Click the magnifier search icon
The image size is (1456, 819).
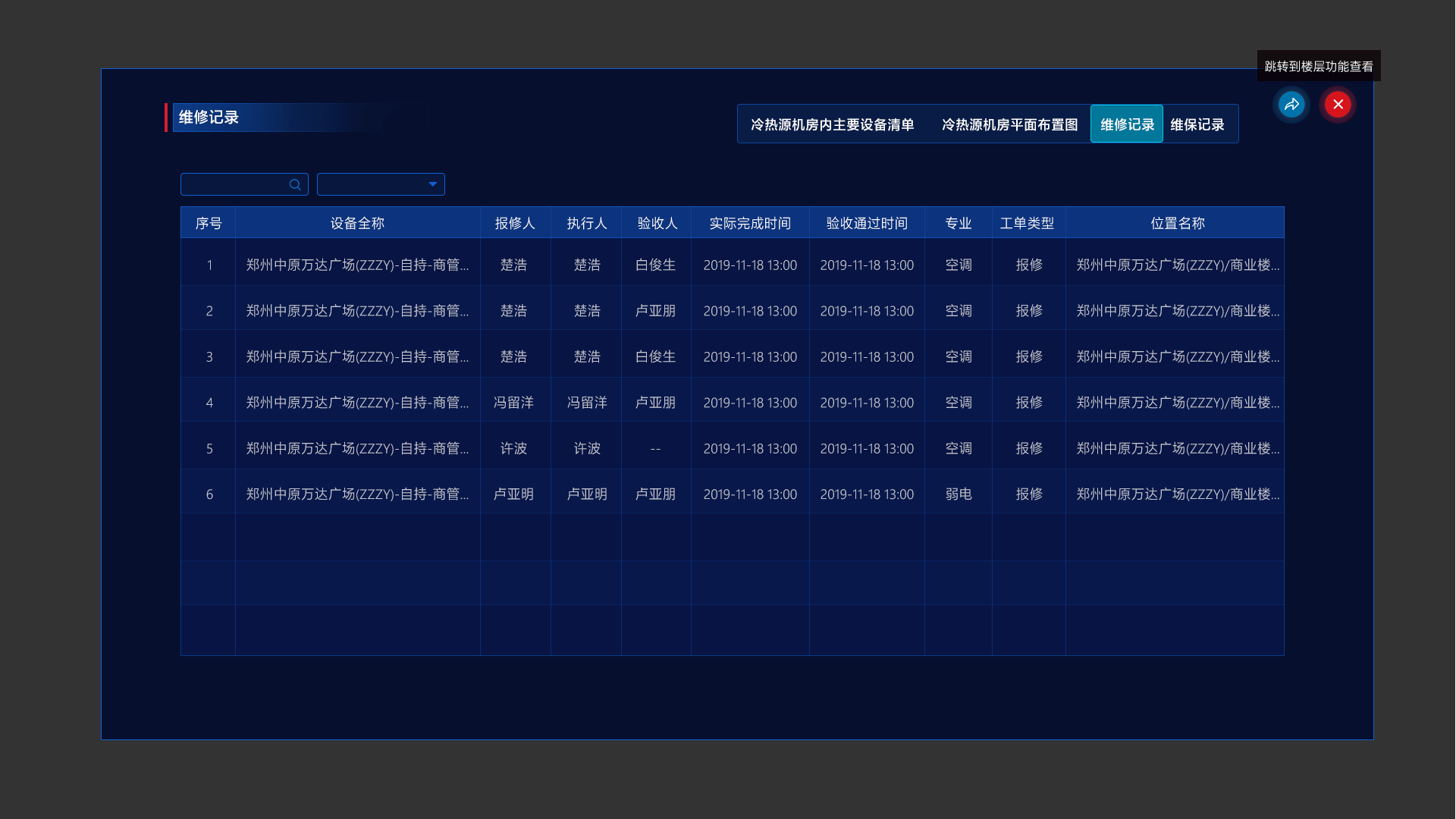(x=295, y=185)
